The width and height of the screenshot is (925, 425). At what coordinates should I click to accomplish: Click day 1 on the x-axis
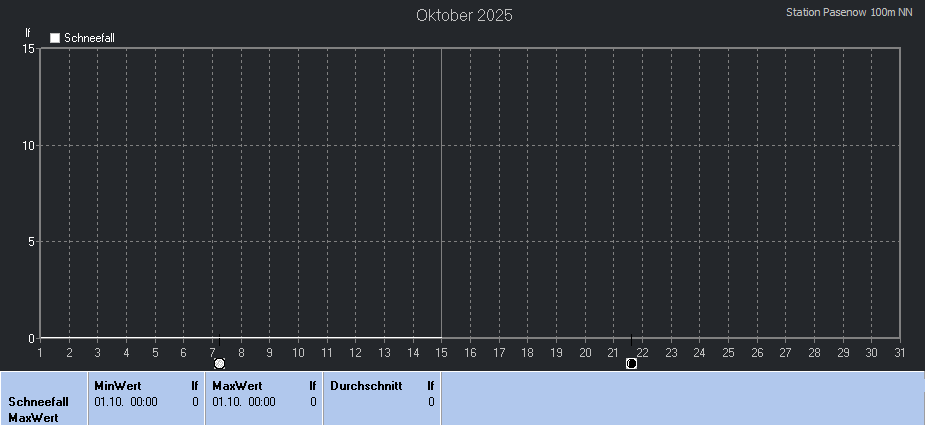point(40,352)
